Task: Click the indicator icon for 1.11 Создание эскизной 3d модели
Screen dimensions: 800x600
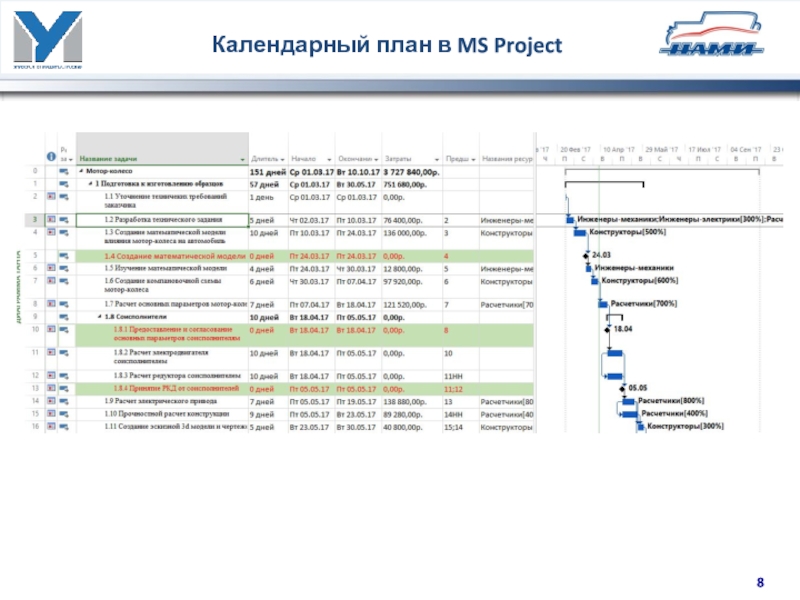Action: click(51, 427)
